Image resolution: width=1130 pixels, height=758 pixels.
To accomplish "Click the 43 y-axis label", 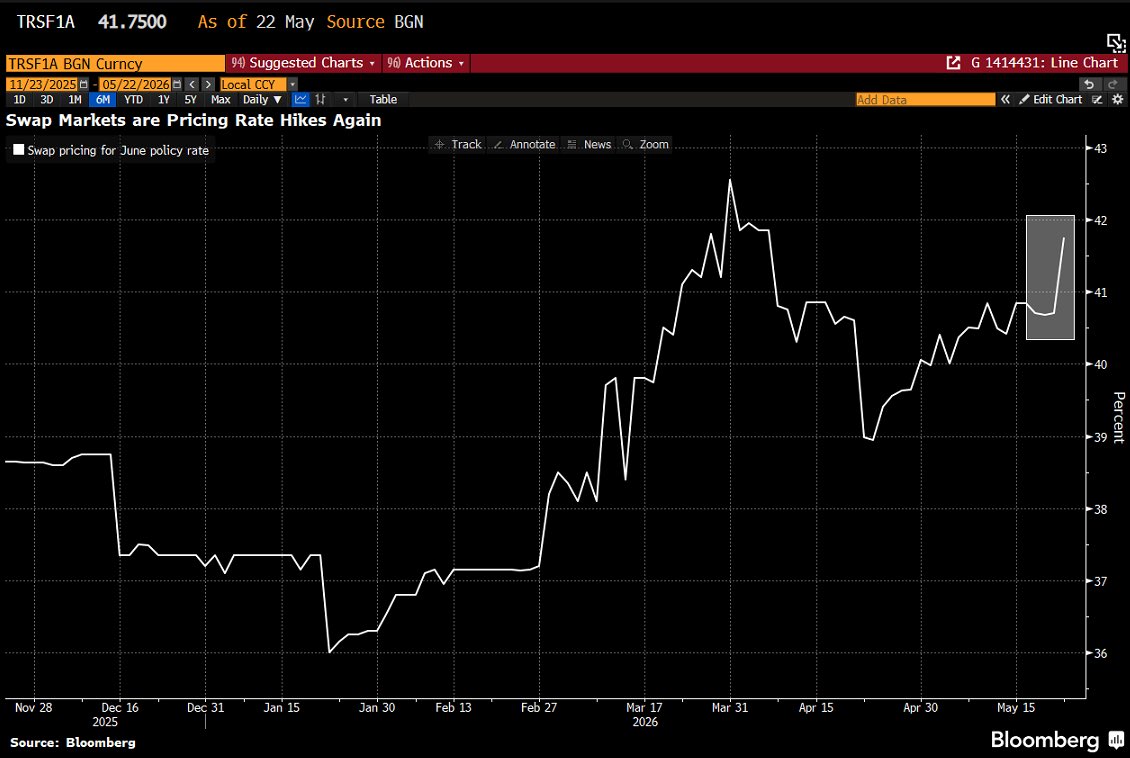I will click(x=1100, y=148).
